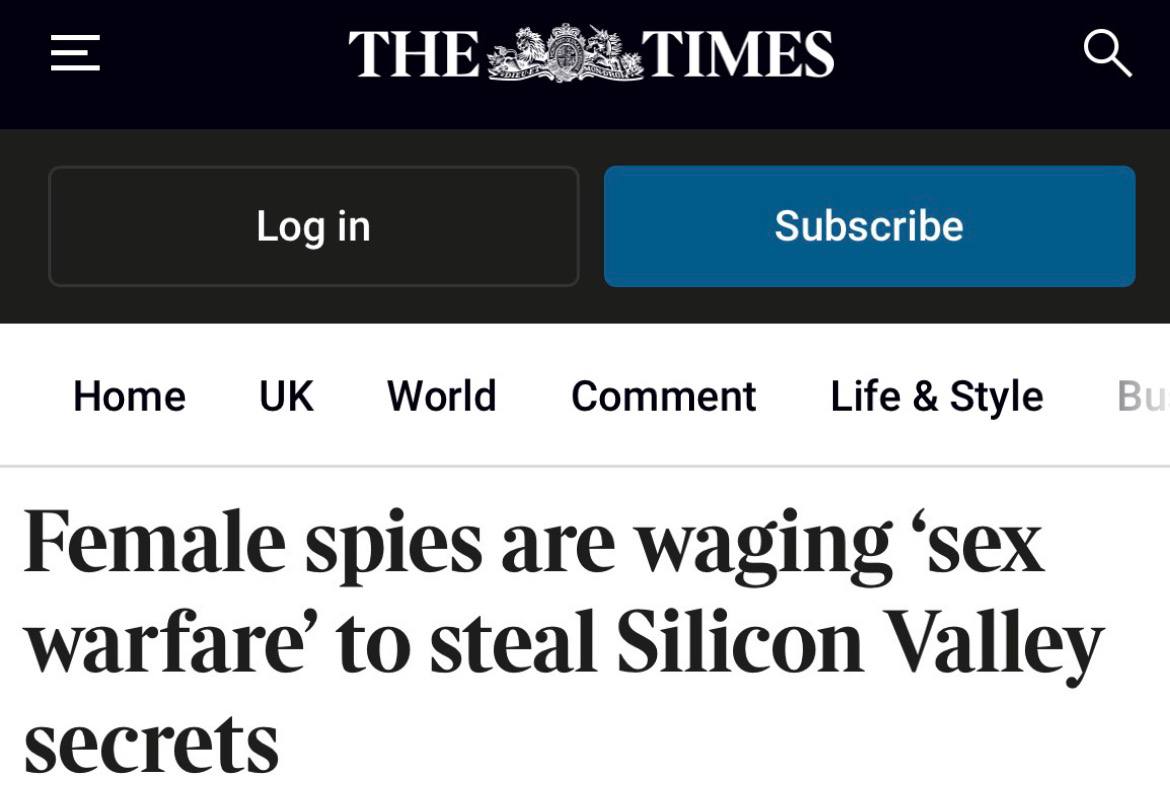The height and width of the screenshot is (791, 1170).
Task: Select the partially visible Business tab
Action: (1142, 396)
